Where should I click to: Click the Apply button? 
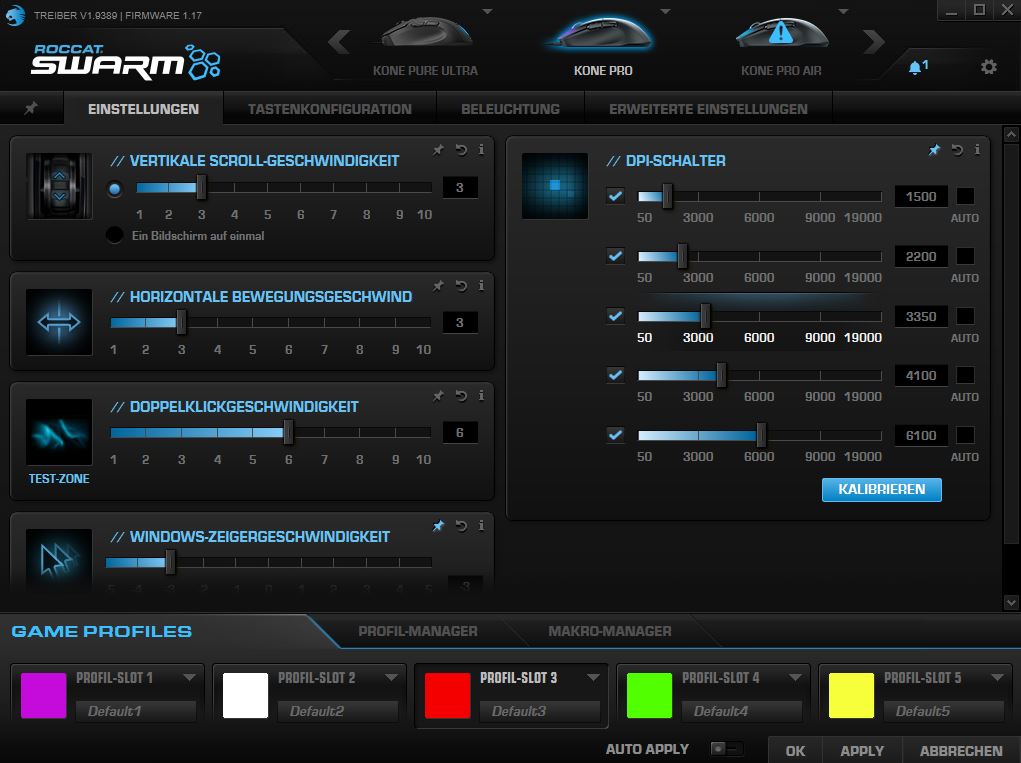pyautogui.click(x=862, y=751)
